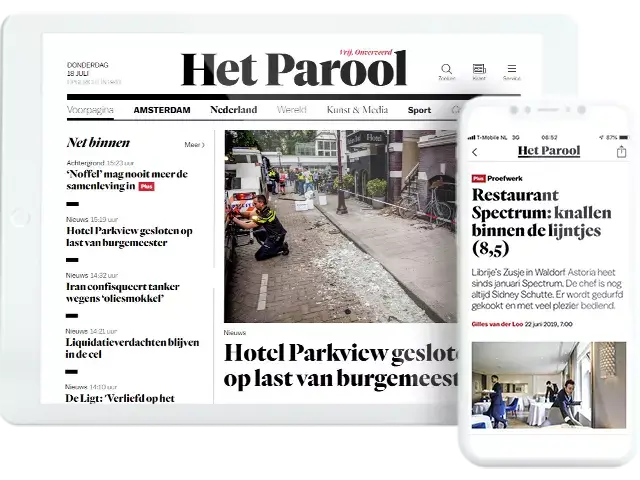Open the search magnifier icon on the tablet
This screenshot has width=640, height=480.
point(447,69)
